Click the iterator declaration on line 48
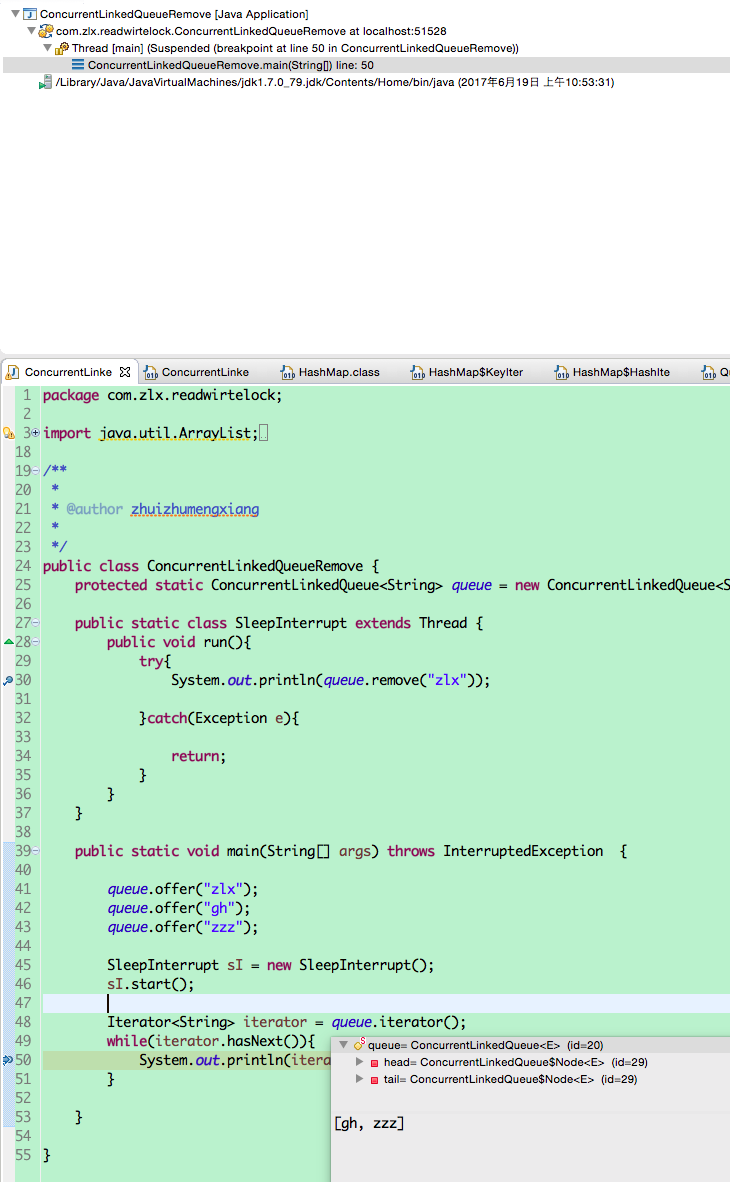 coord(287,1021)
